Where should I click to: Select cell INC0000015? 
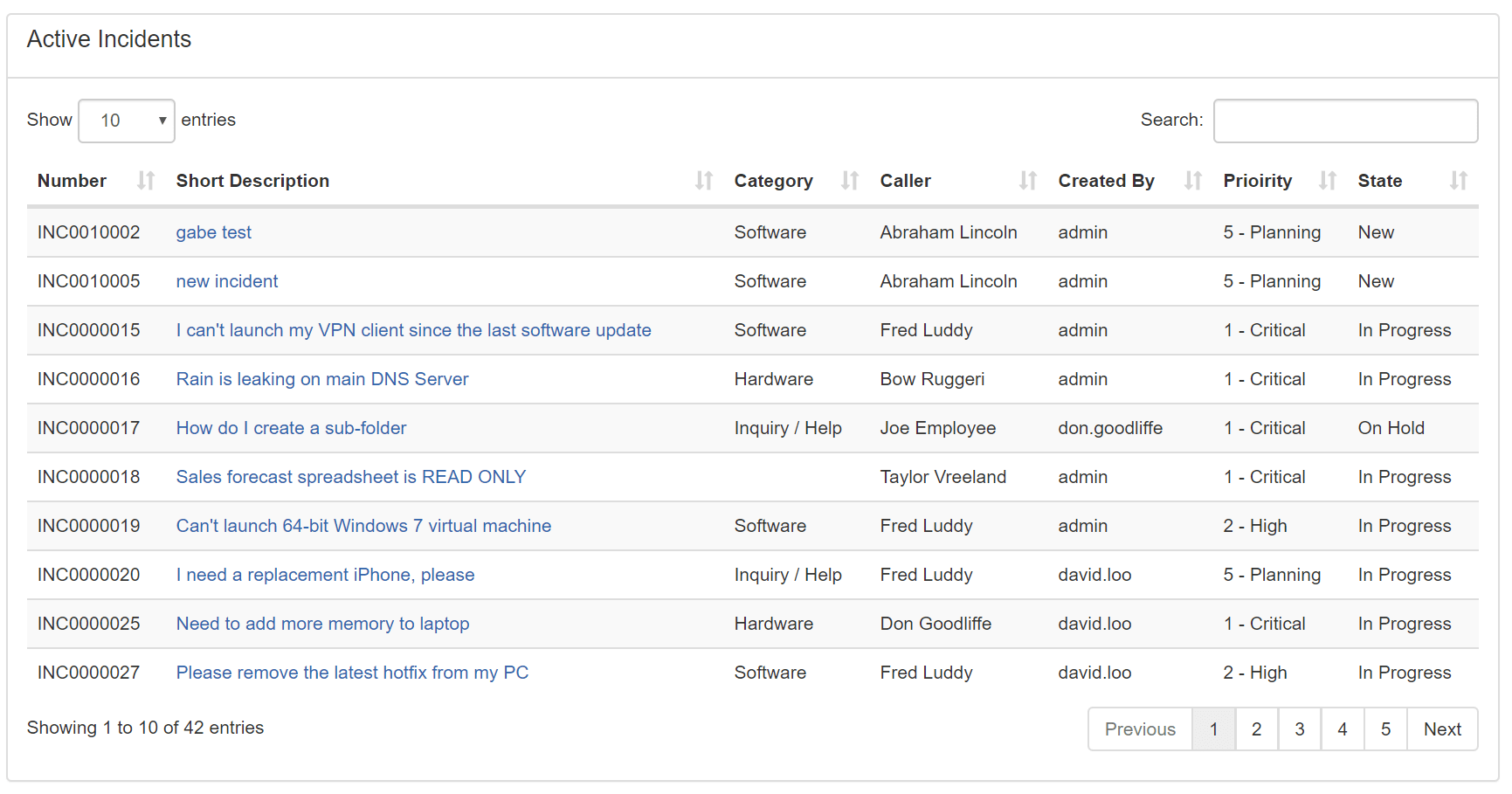pos(89,330)
